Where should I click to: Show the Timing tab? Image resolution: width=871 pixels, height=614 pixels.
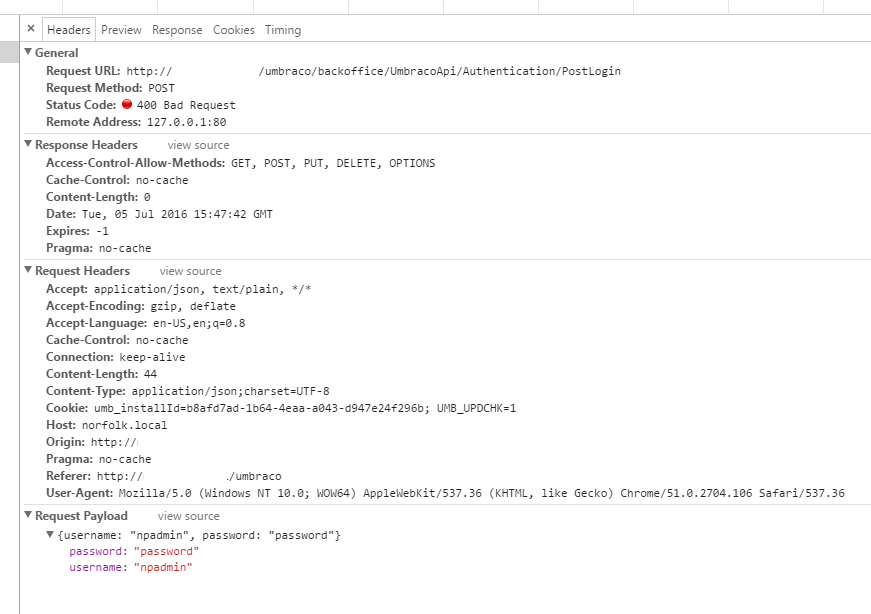click(283, 30)
